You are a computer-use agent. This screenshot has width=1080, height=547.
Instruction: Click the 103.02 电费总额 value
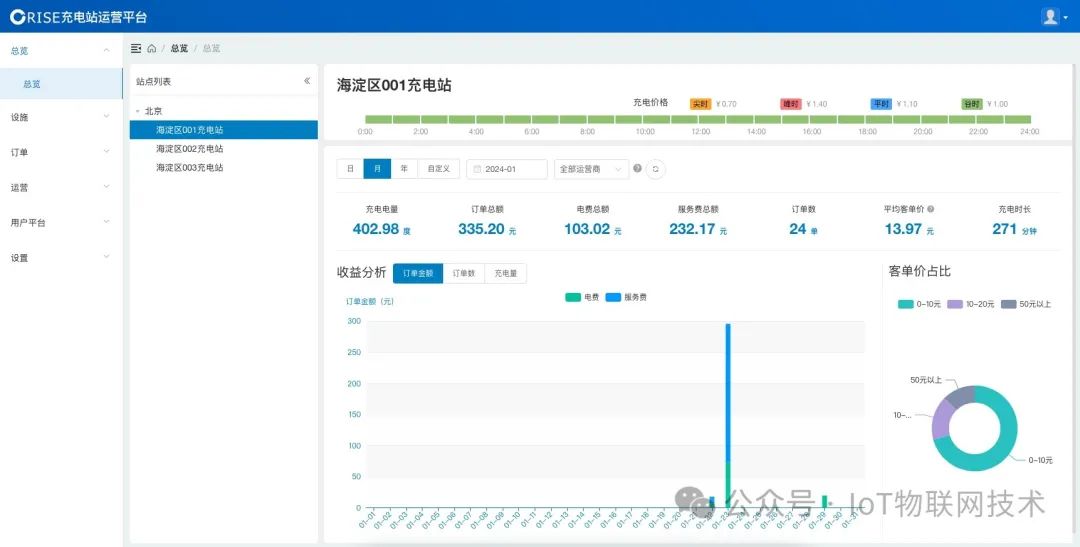coord(588,229)
